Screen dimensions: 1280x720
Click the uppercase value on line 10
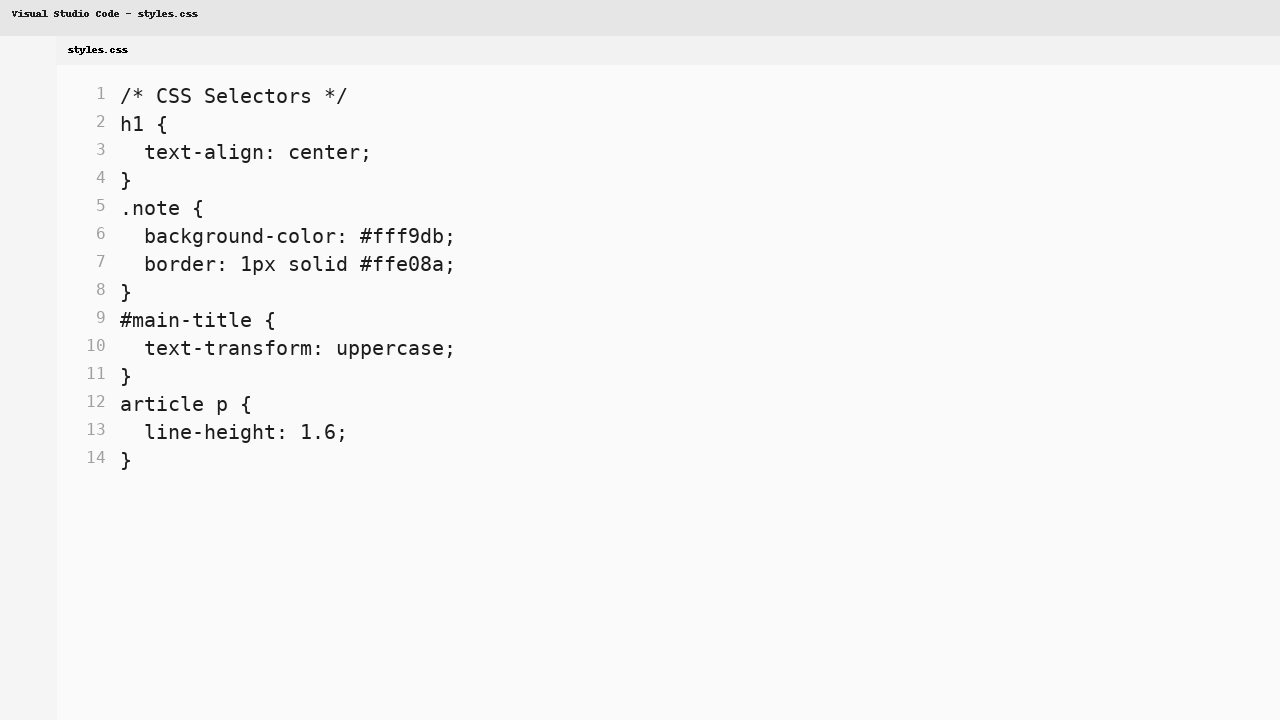click(390, 348)
